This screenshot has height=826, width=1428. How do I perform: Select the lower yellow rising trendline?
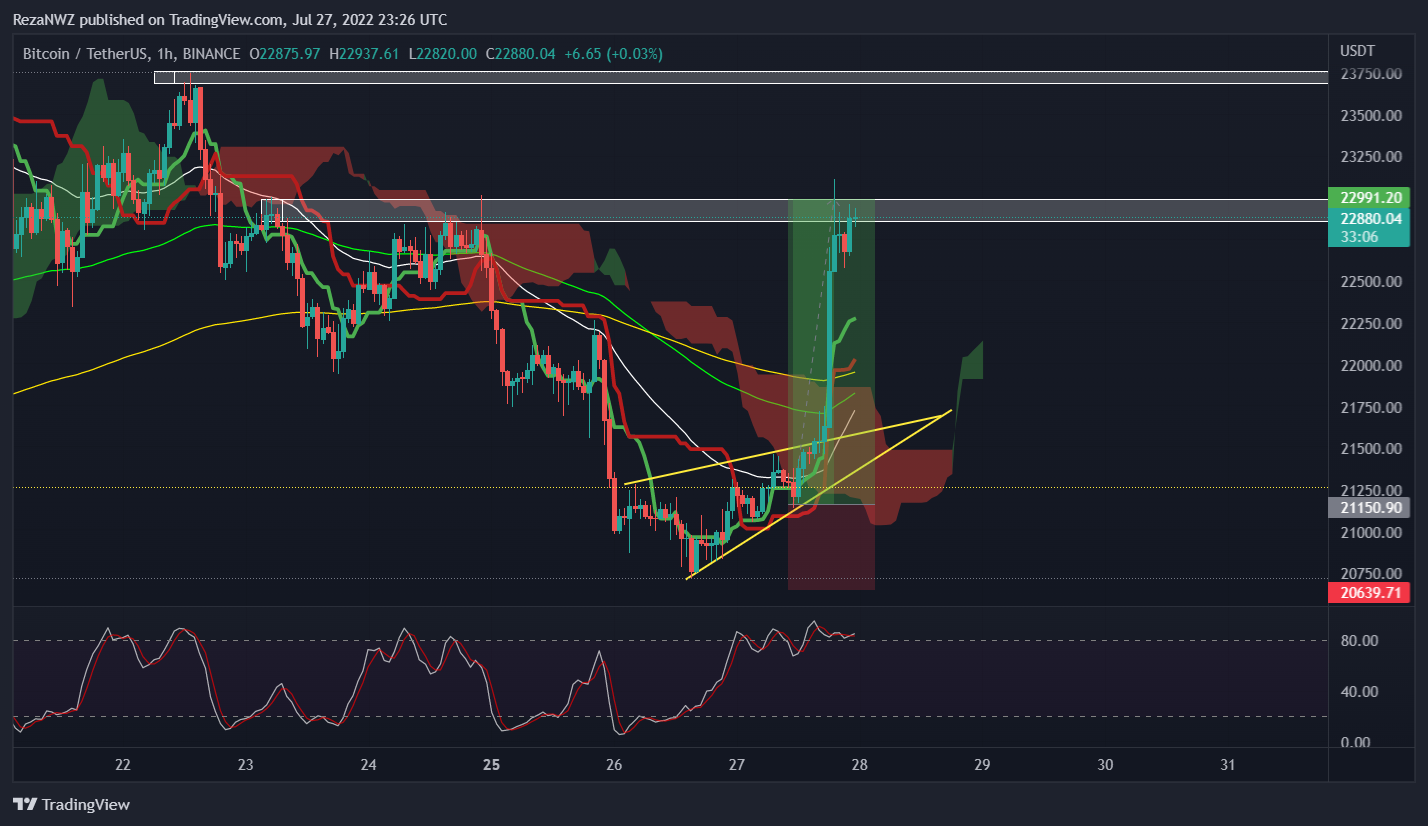819,494
